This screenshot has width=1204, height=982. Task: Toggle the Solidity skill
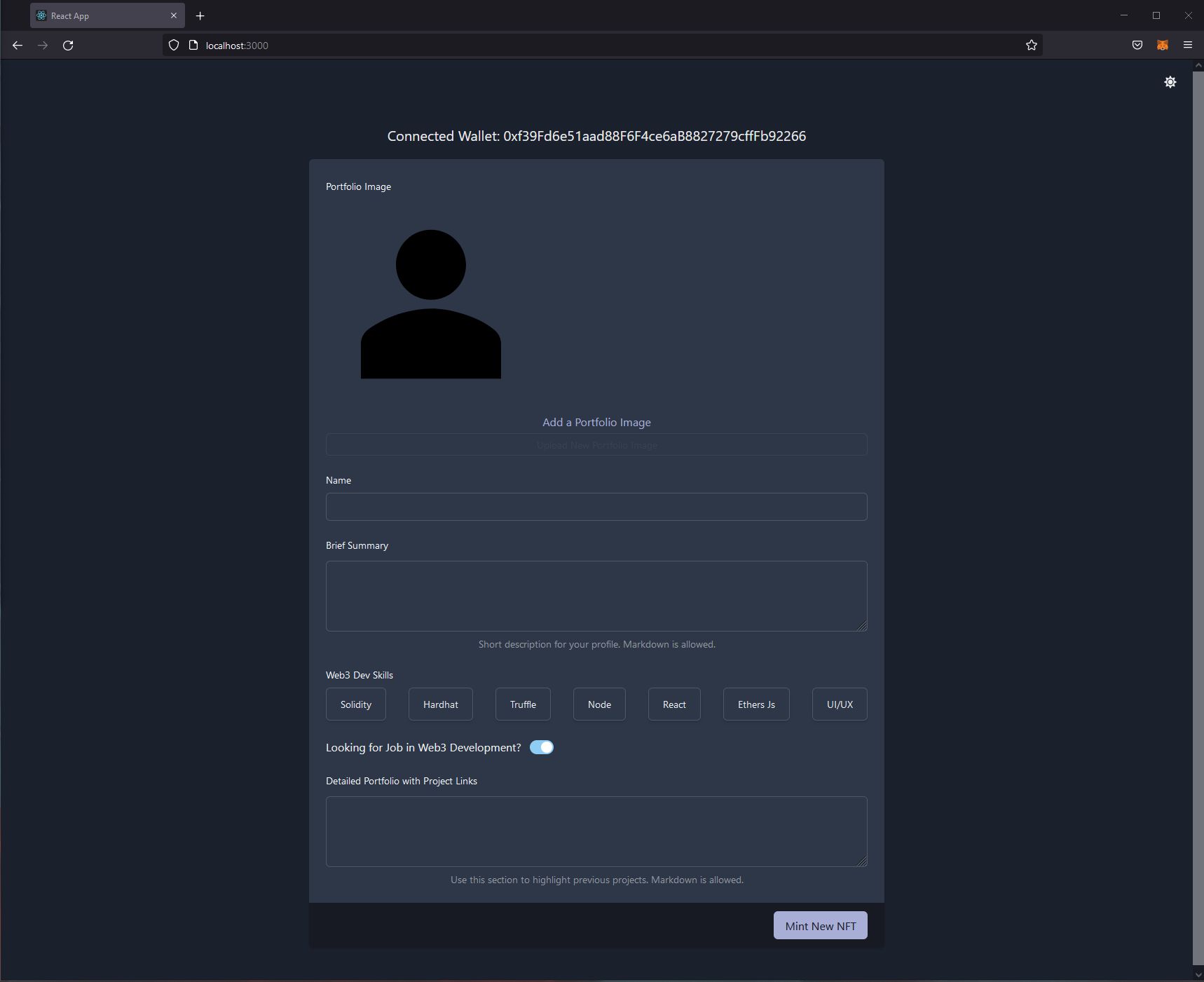click(x=355, y=704)
